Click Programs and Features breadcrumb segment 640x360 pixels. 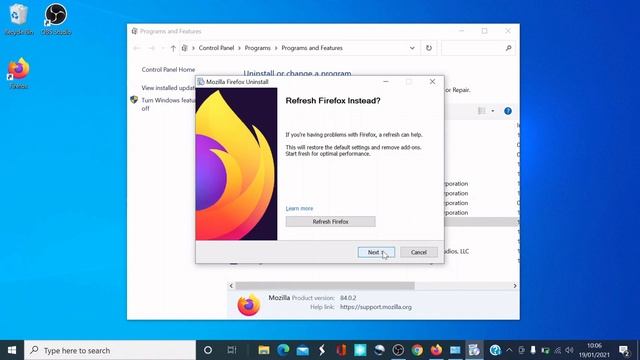coord(312,48)
